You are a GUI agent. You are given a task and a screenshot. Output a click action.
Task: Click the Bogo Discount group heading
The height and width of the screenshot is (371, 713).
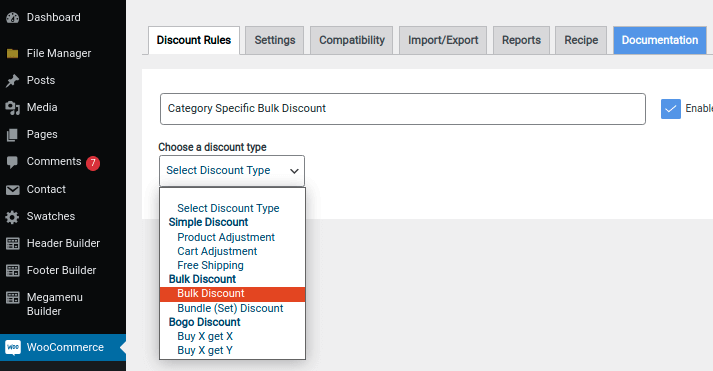(205, 322)
